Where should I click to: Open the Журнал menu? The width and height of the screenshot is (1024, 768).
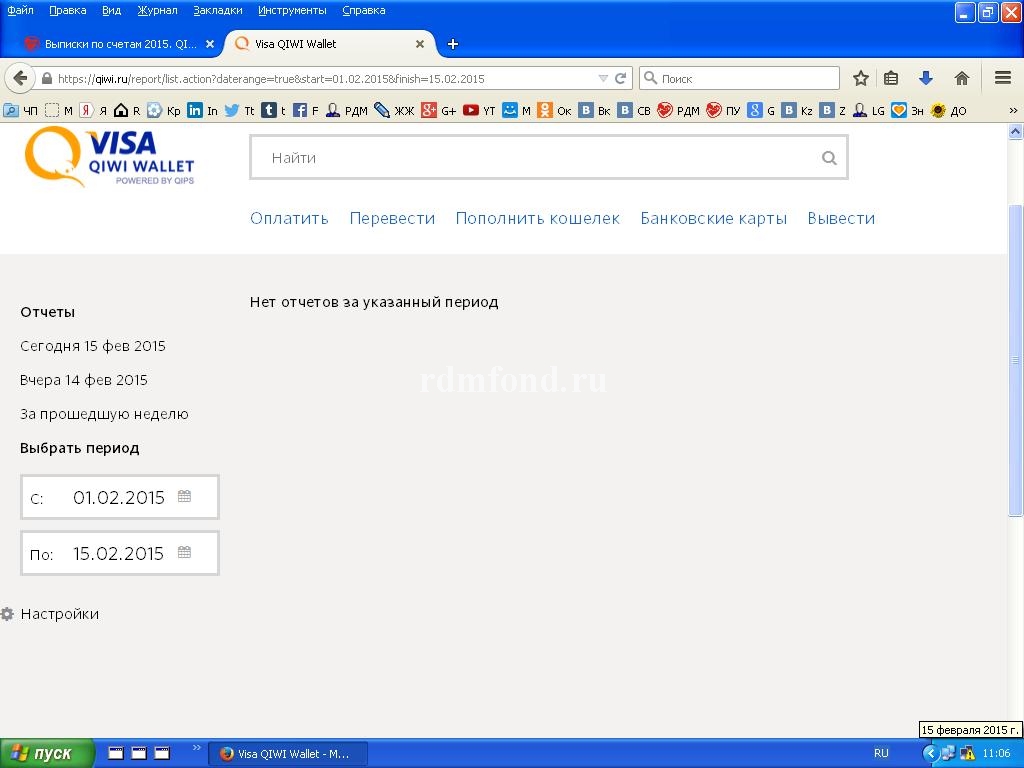[x=157, y=10]
